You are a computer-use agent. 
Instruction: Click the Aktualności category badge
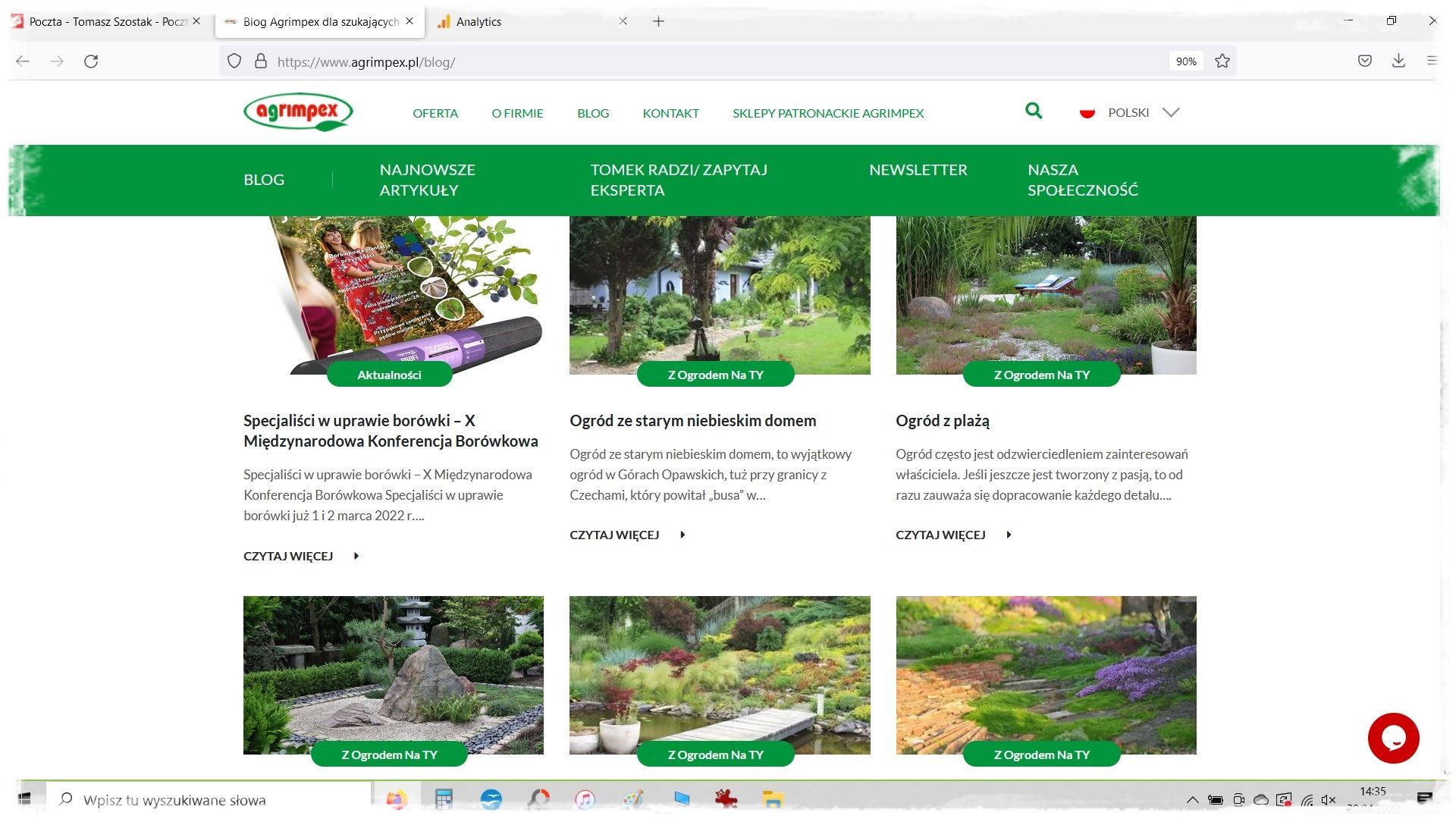(x=389, y=375)
